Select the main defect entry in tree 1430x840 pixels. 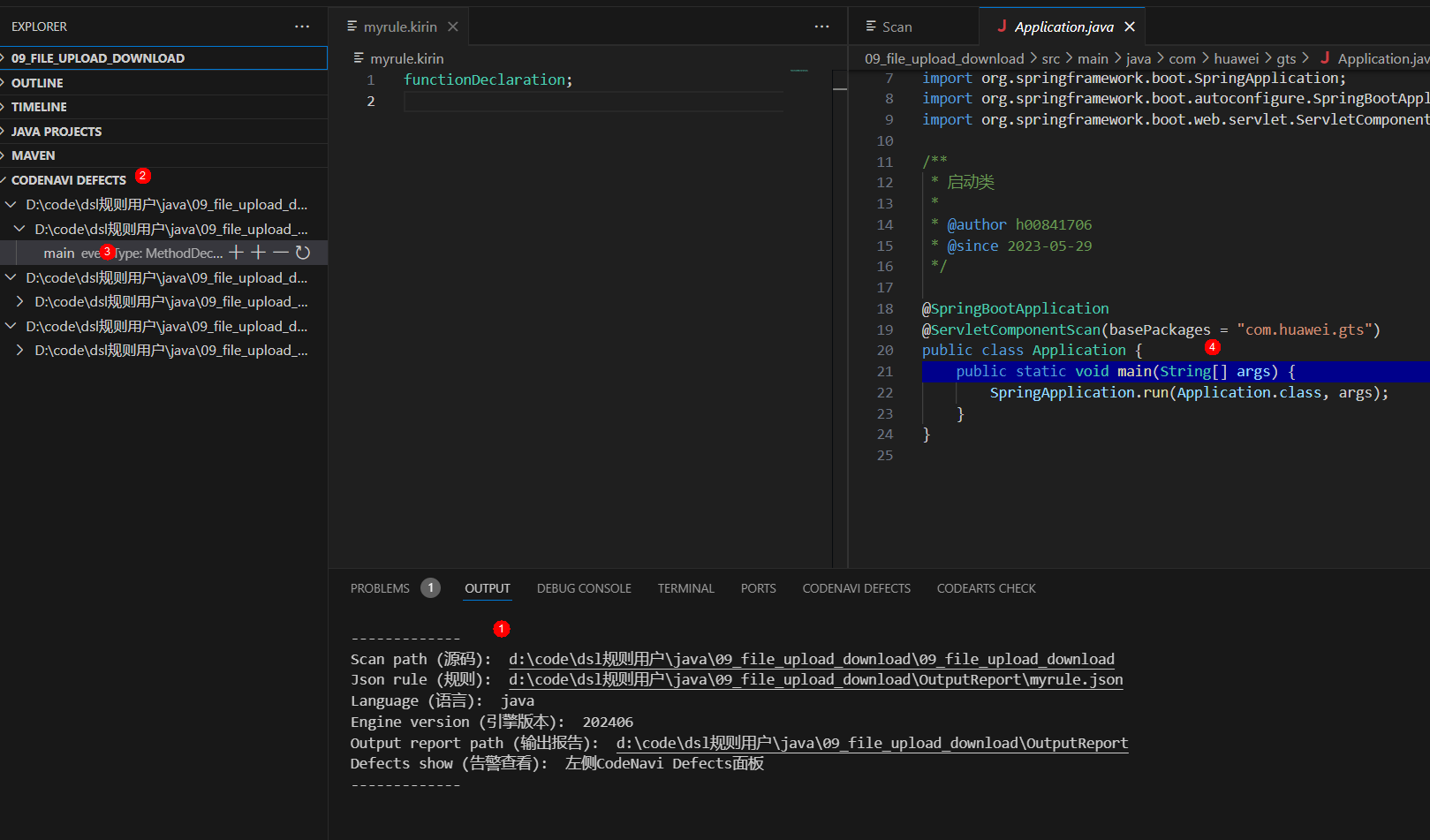pos(59,254)
